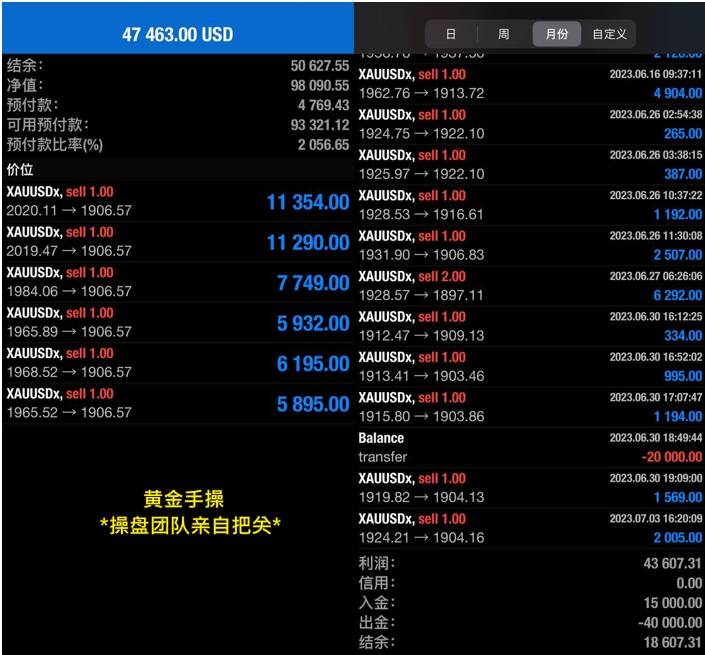Image resolution: width=705 pixels, height=655 pixels.
Task: Select position opened at 2020.11
Action: 178,201
